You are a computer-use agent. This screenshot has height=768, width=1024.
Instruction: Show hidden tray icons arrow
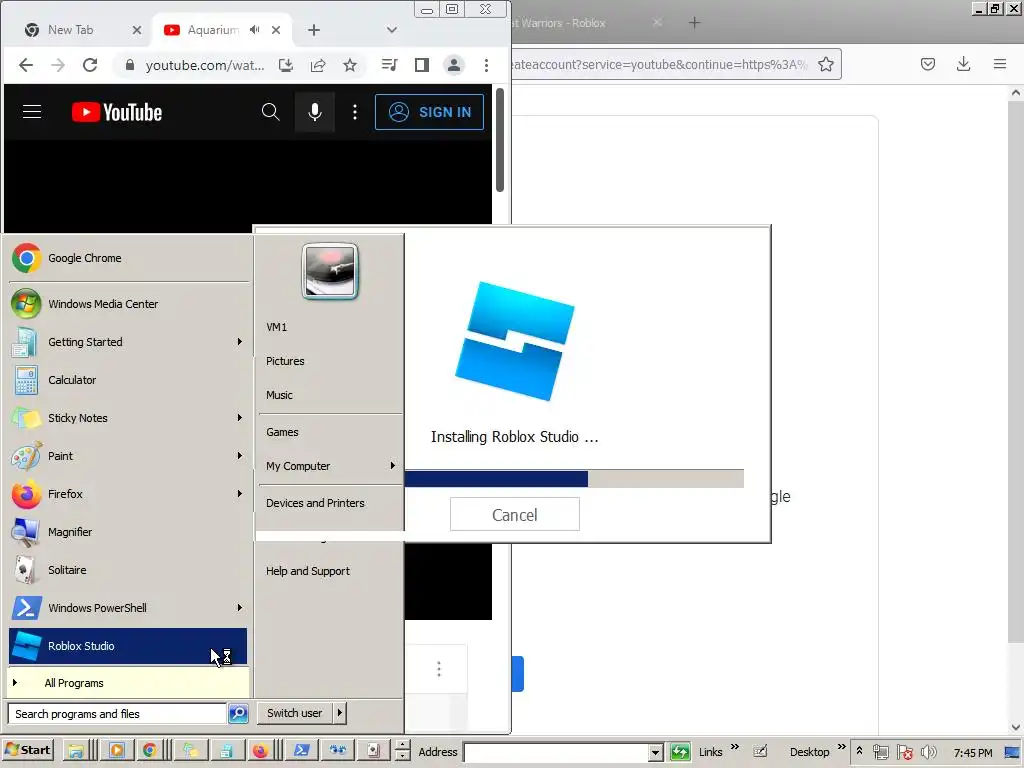859,751
